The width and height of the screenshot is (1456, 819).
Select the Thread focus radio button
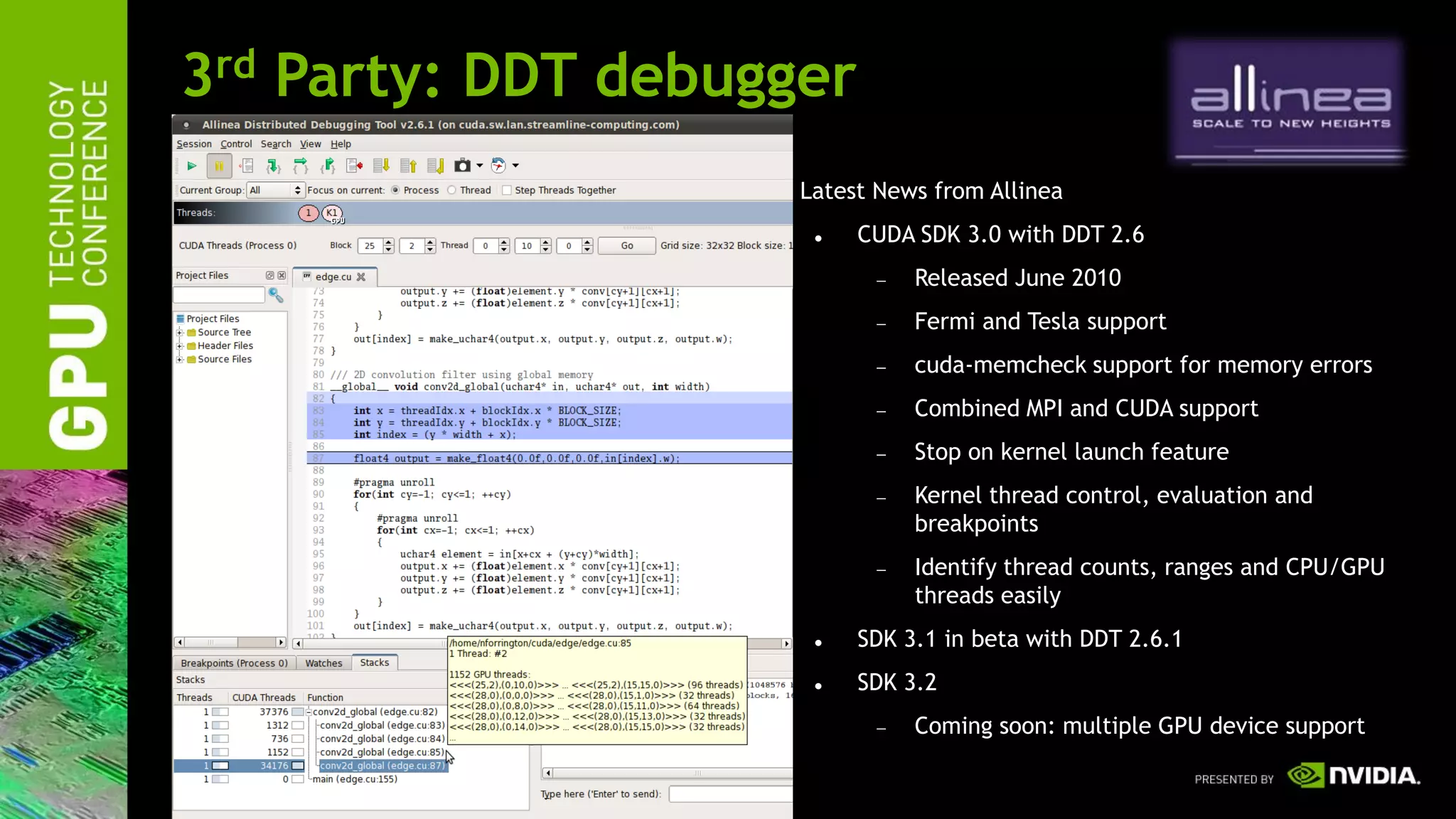[452, 191]
